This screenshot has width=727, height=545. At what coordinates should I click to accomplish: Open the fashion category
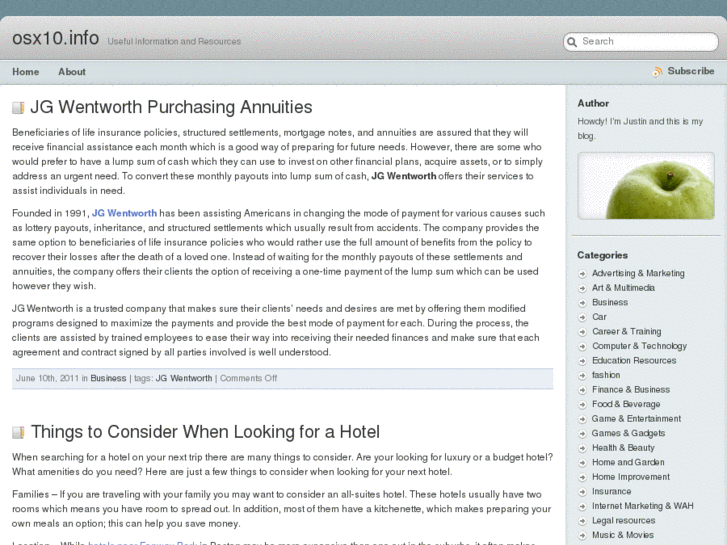tap(606, 375)
